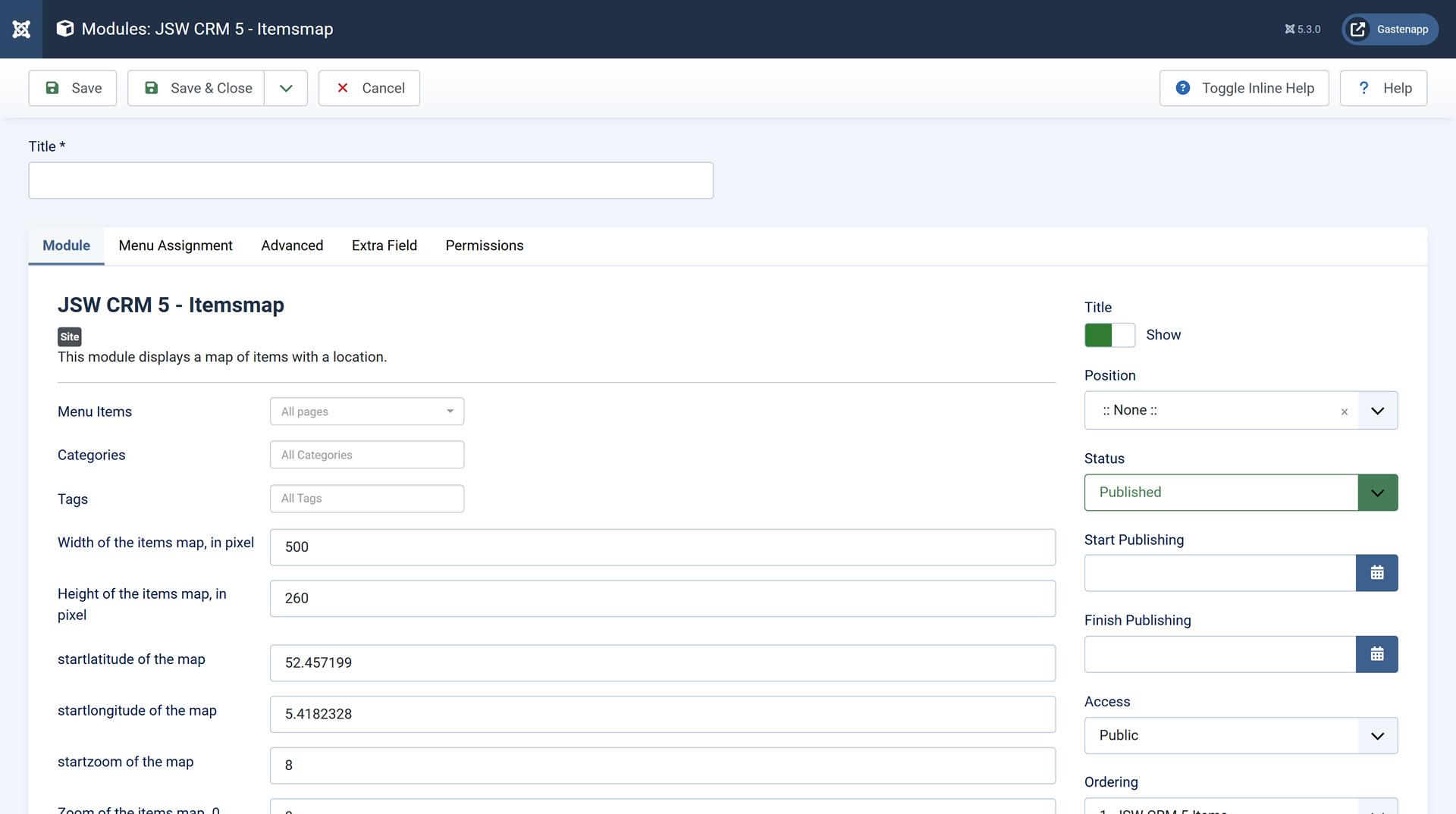Cancel editing the module
The height and width of the screenshot is (814, 1456).
(369, 88)
